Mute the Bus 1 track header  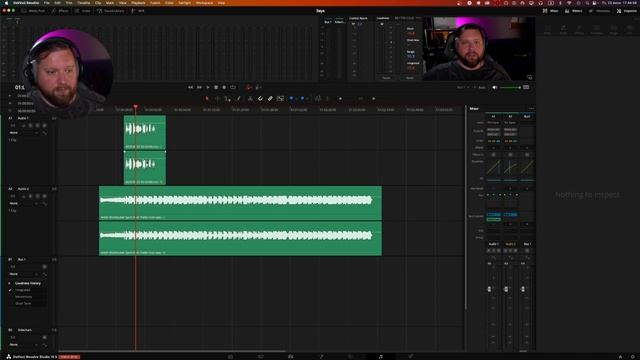(44, 267)
